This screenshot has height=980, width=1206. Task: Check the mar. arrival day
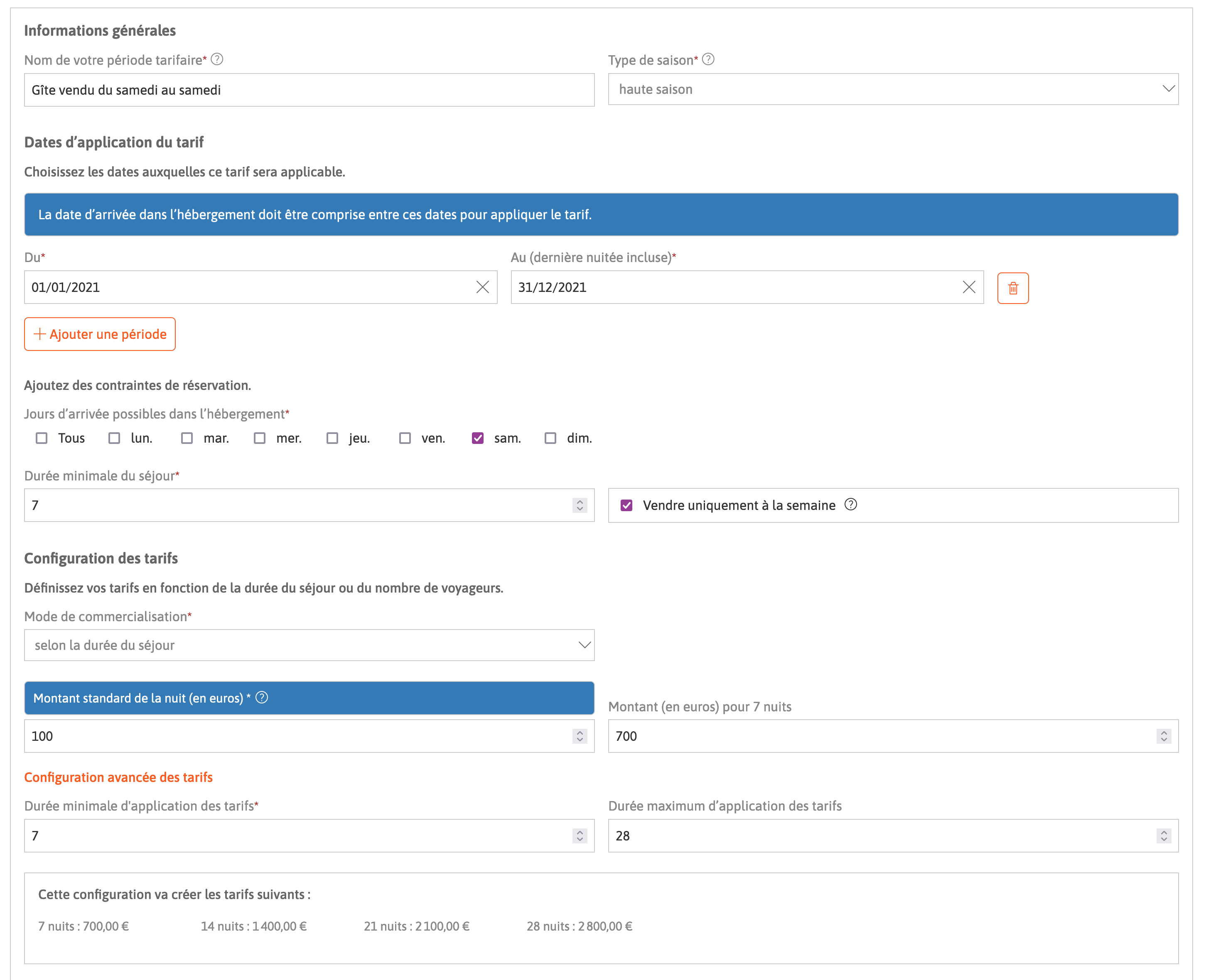(187, 438)
